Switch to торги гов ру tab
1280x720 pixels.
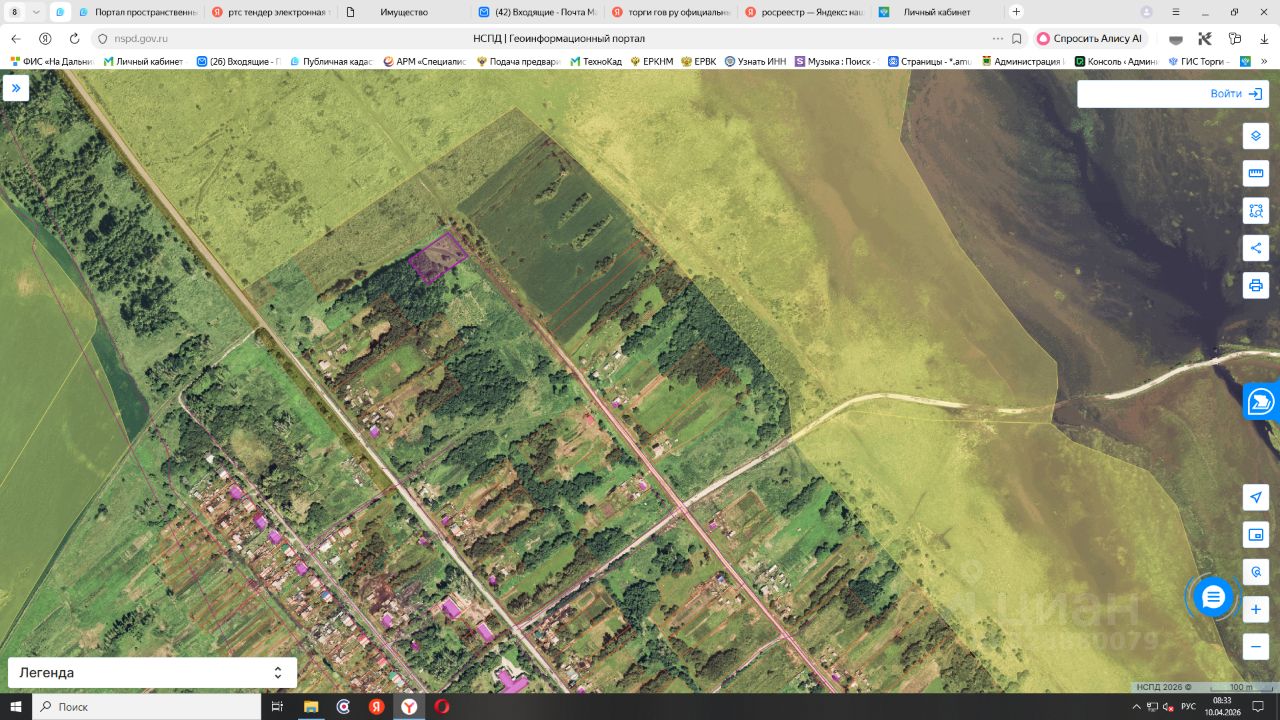(x=669, y=12)
